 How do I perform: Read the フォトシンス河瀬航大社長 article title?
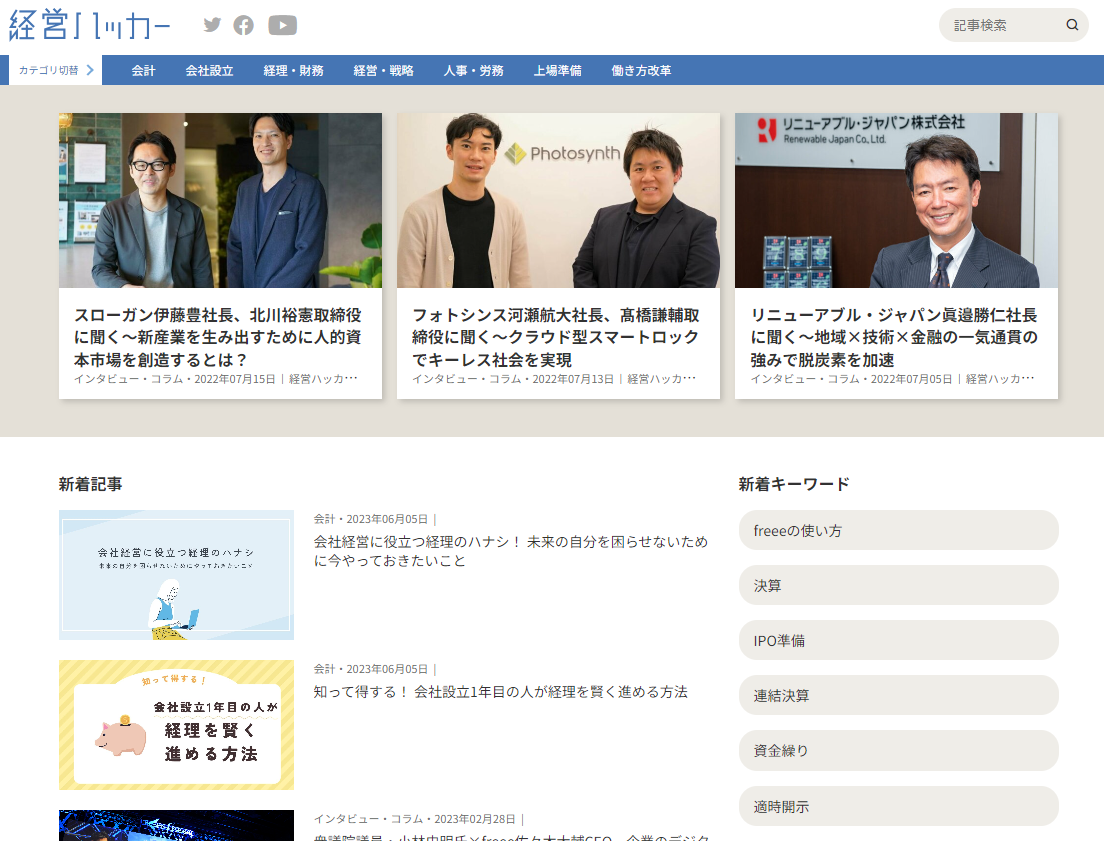pos(556,337)
